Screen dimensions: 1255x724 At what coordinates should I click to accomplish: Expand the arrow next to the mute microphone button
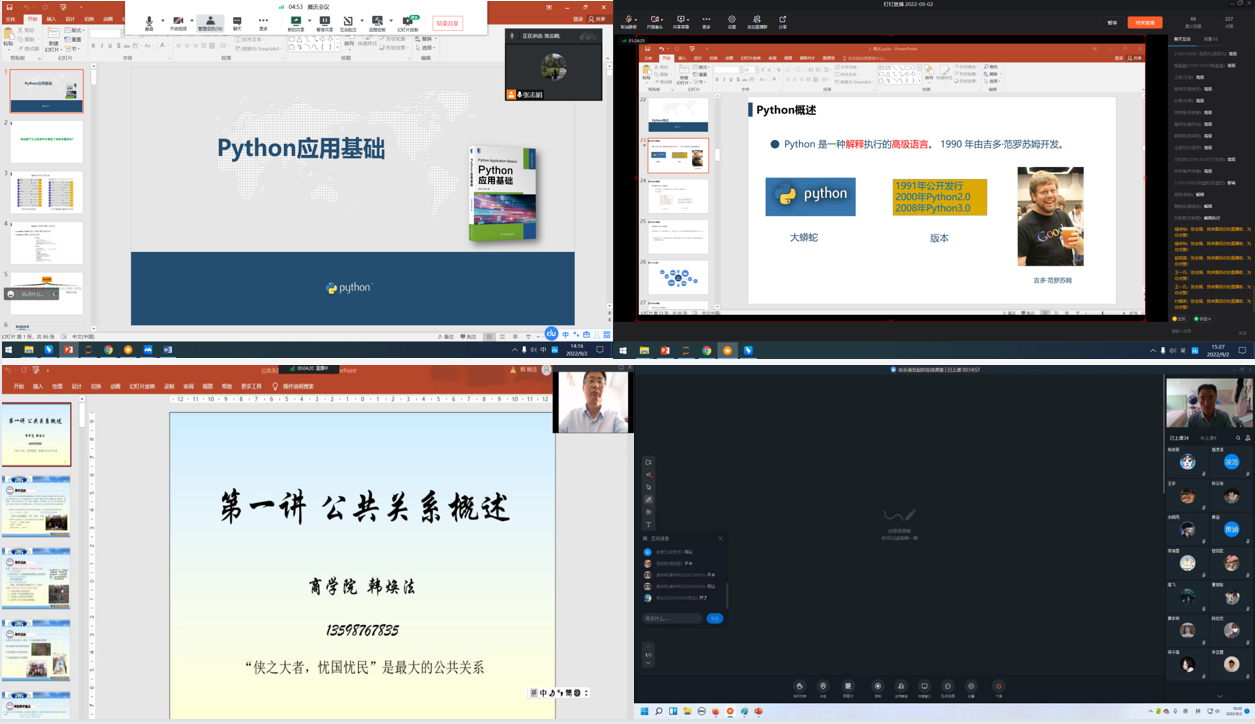161,20
